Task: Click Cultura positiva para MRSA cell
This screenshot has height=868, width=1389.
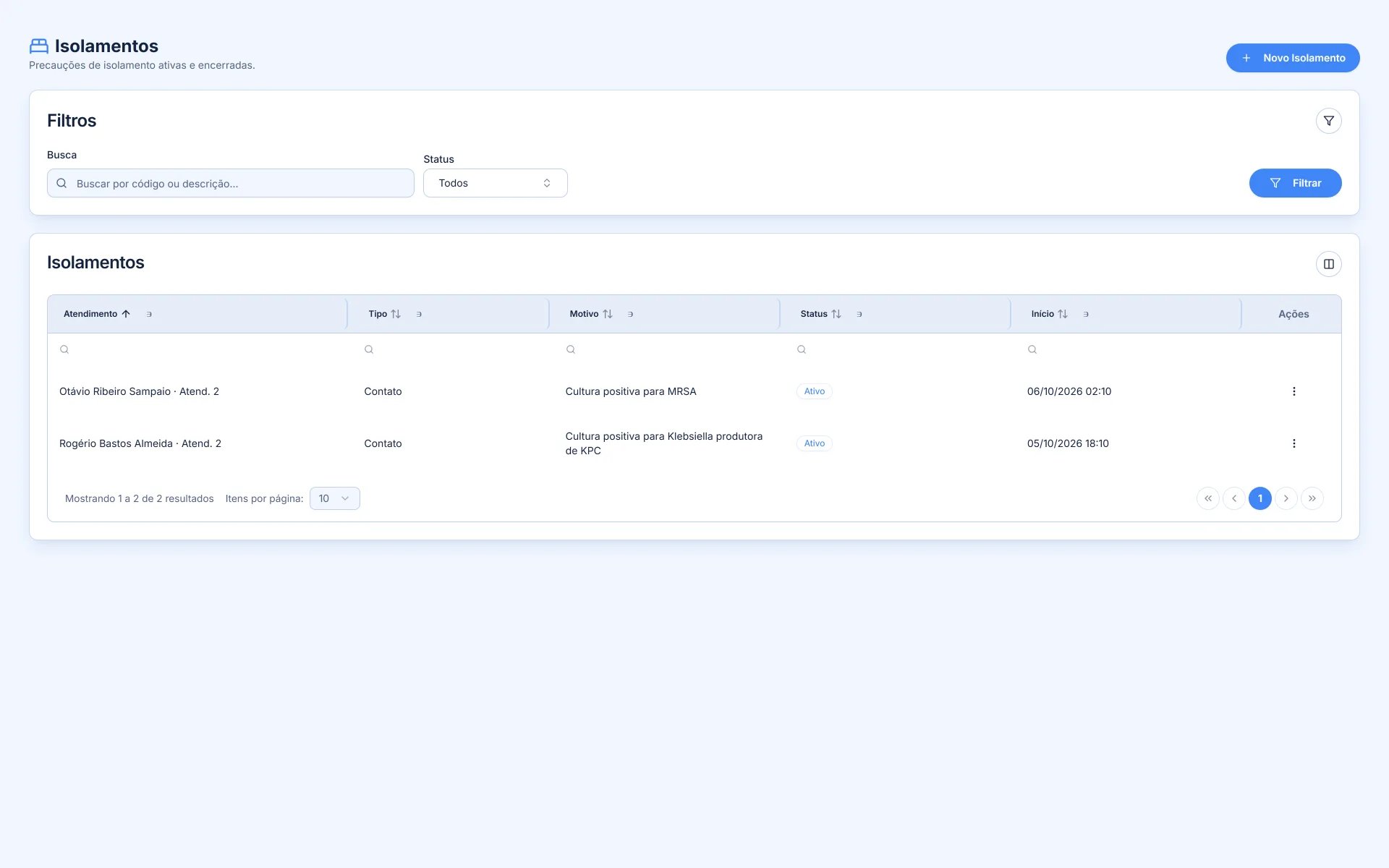Action: point(631,391)
